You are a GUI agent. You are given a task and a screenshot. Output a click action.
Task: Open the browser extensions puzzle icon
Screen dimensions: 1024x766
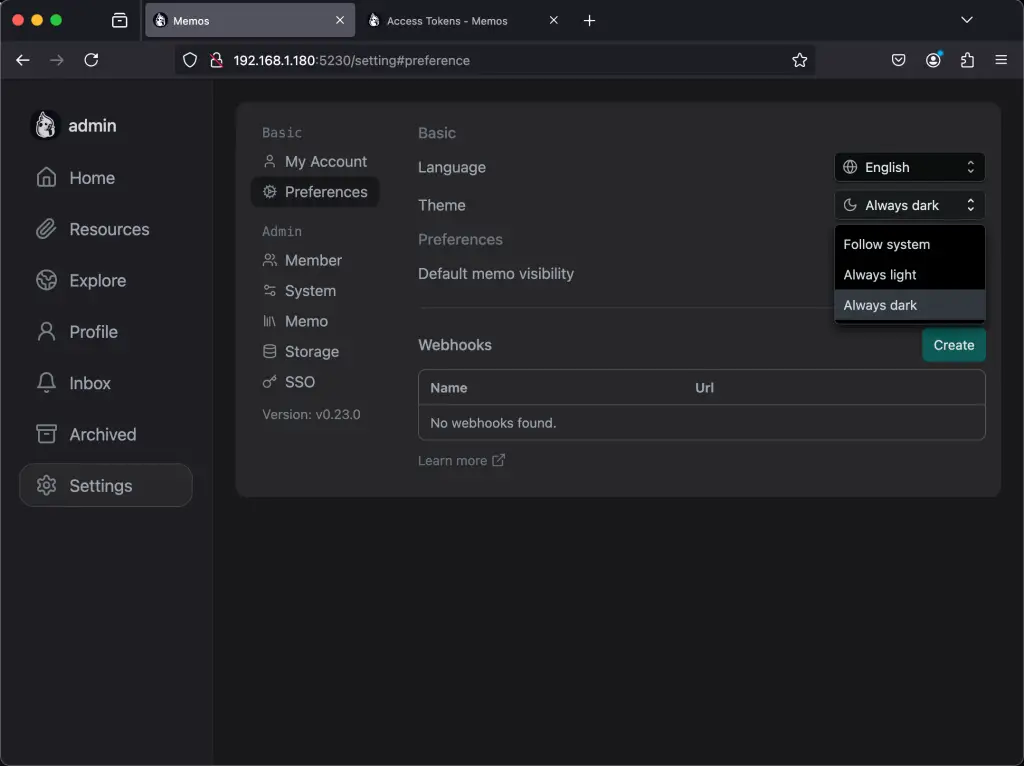pyautogui.click(x=967, y=60)
